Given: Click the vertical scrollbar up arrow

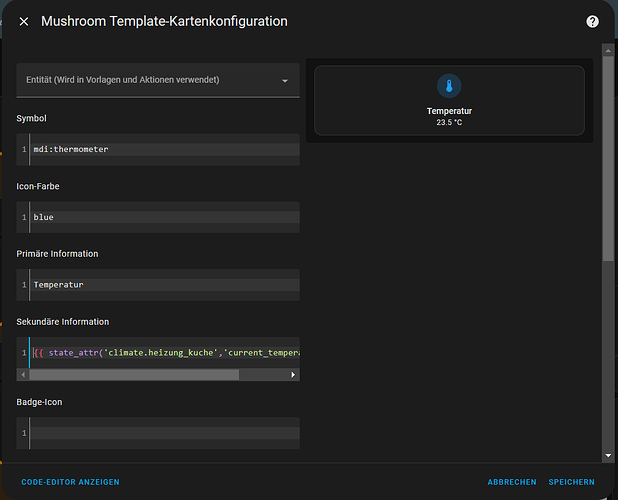Looking at the screenshot, I should click(x=608, y=50).
